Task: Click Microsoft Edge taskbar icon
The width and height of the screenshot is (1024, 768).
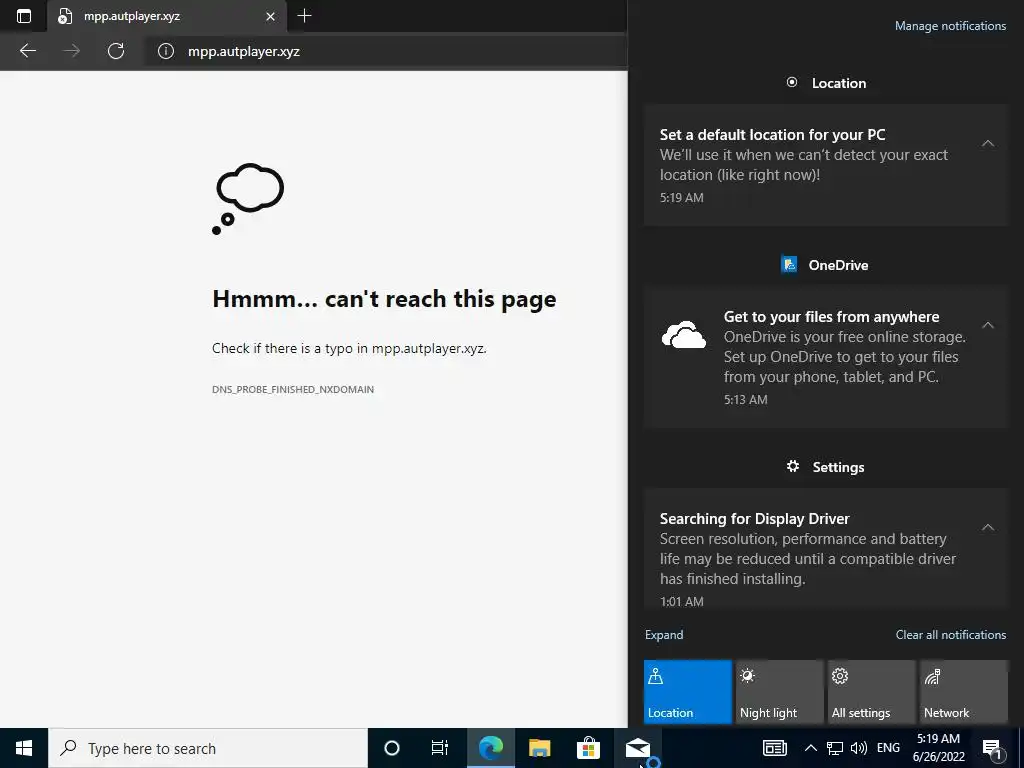Action: click(x=490, y=748)
